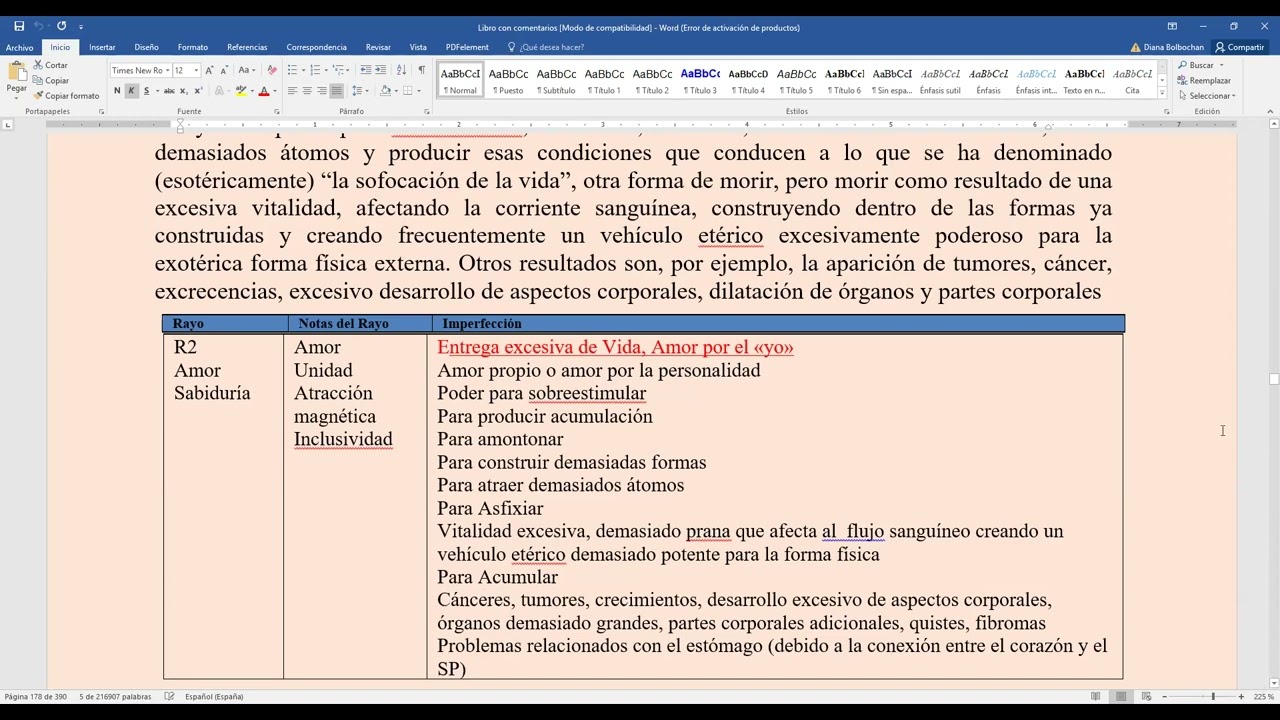Click the borders icon in Párrafo group
The image size is (1280, 720).
click(408, 91)
